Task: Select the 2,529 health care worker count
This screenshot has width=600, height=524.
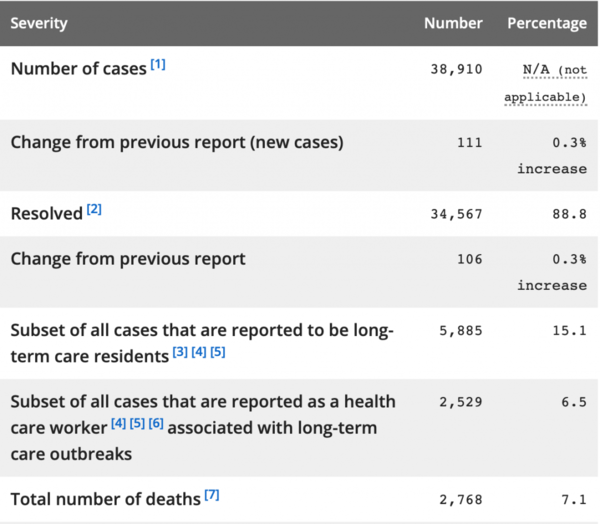Action: 460,403
